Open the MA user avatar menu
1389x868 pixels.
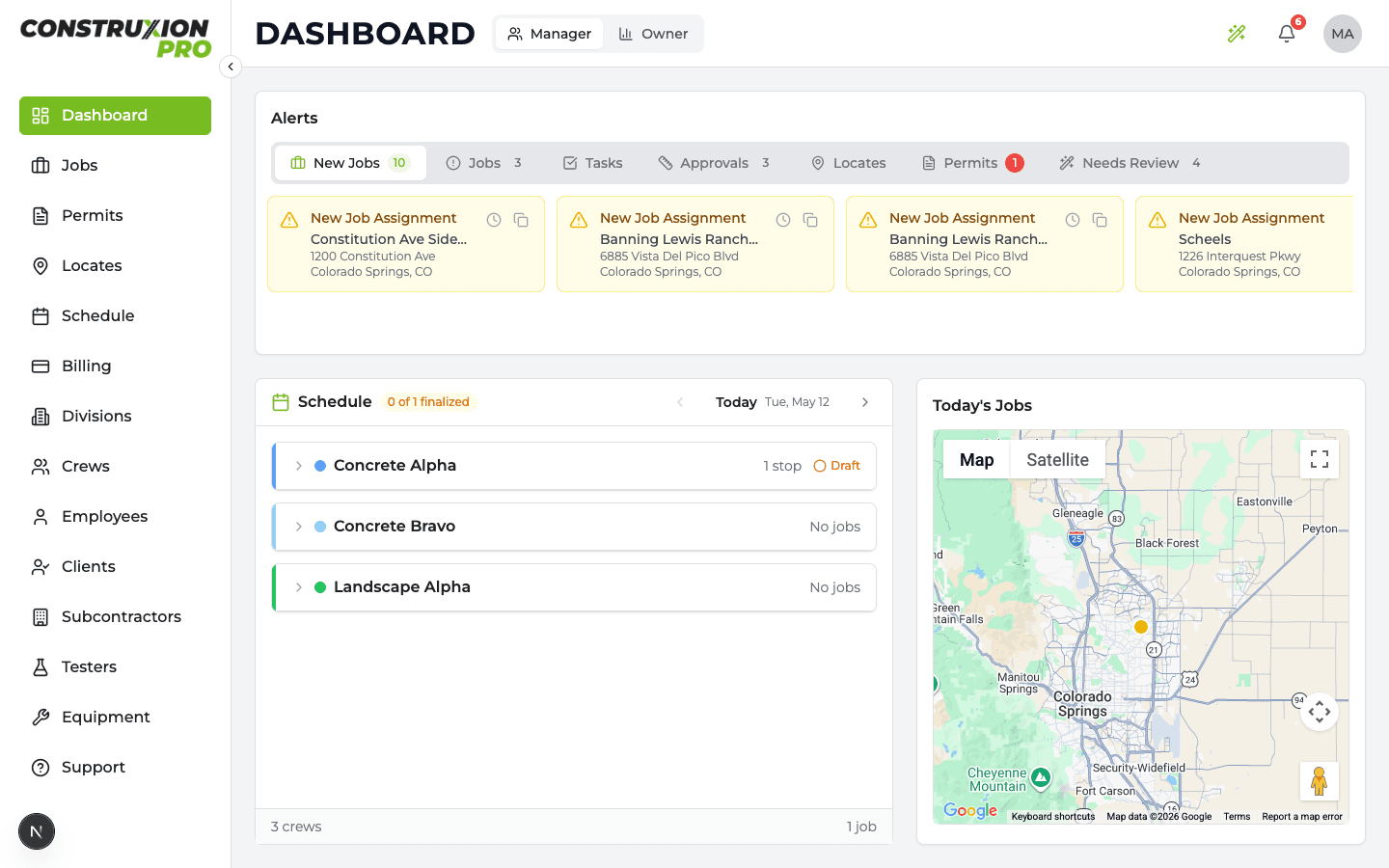coord(1343,34)
